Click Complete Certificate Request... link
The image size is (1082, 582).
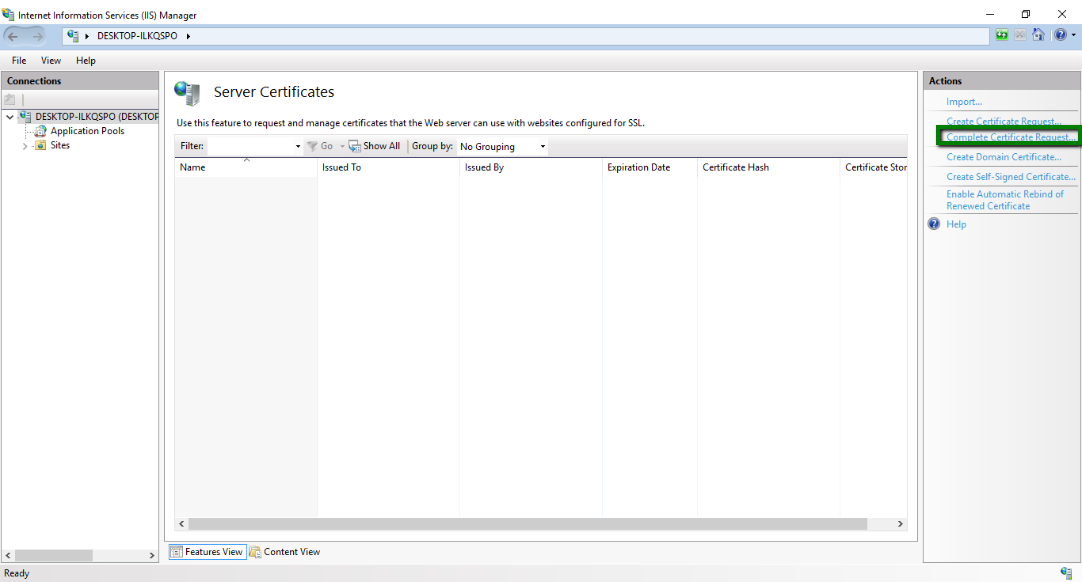coord(1010,137)
